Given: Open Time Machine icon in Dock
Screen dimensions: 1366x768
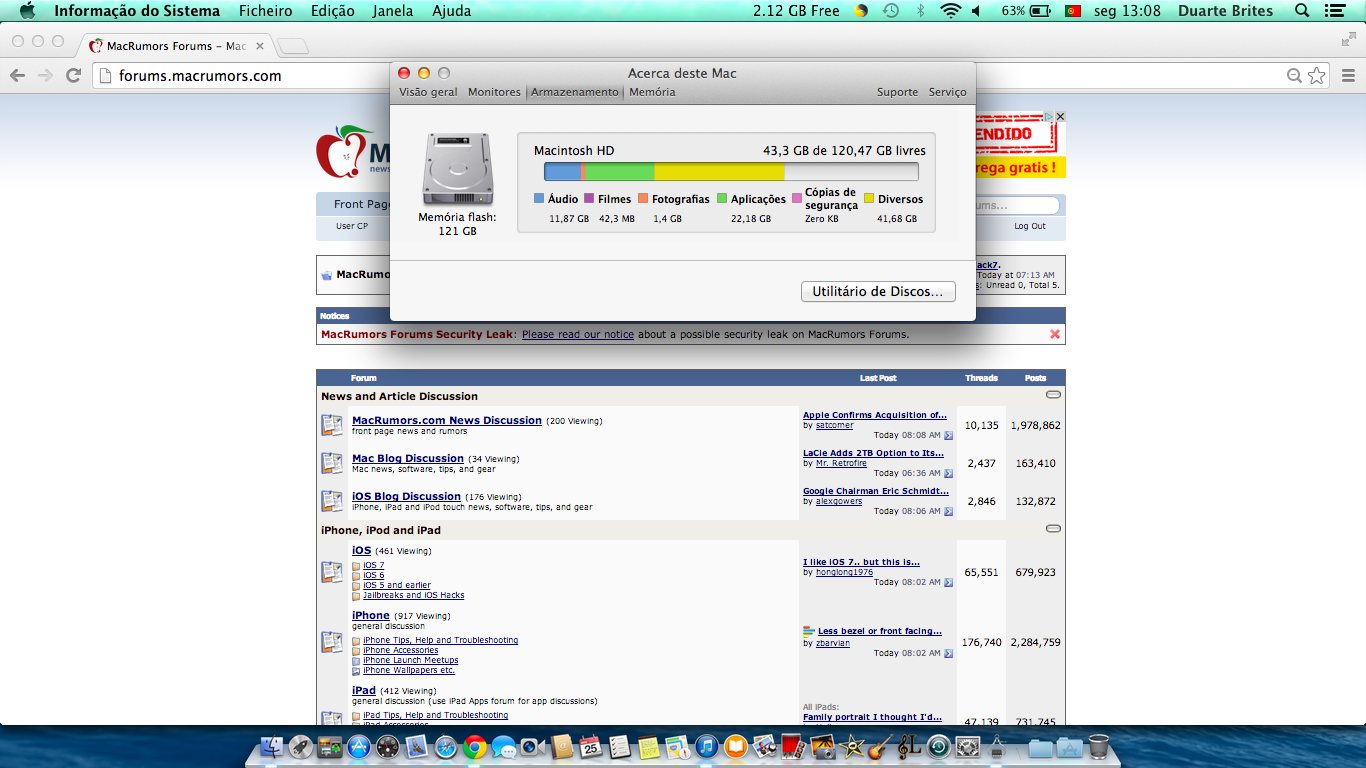Looking at the screenshot, I should 938,747.
